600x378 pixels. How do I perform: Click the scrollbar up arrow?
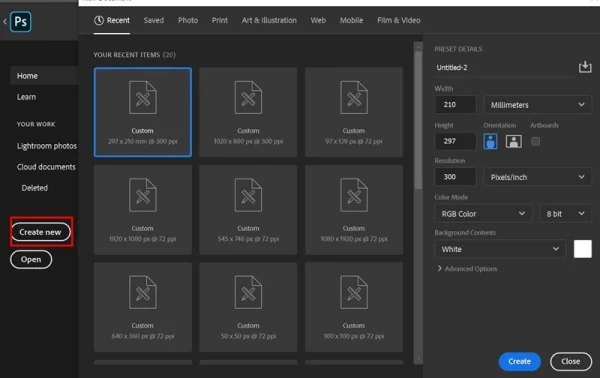418,47
